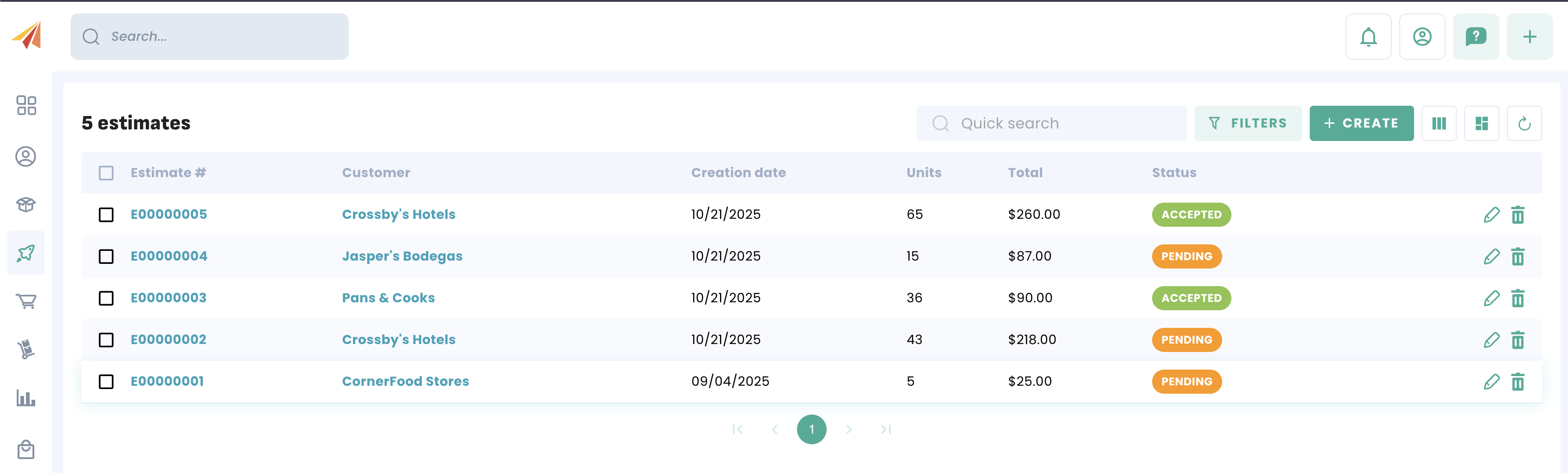Open the shopping bag sidebar menu item
The width and height of the screenshot is (1568, 473).
coord(25,450)
